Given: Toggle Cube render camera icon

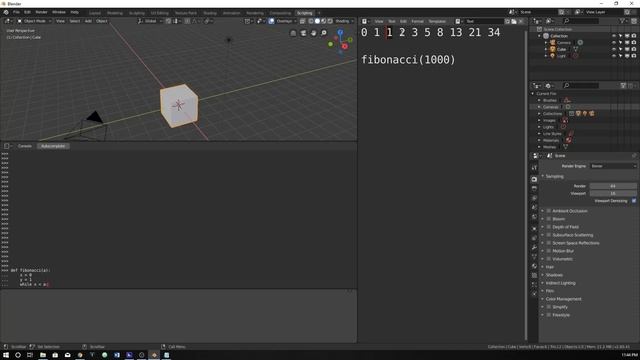Looking at the screenshot, I should (x=633, y=49).
